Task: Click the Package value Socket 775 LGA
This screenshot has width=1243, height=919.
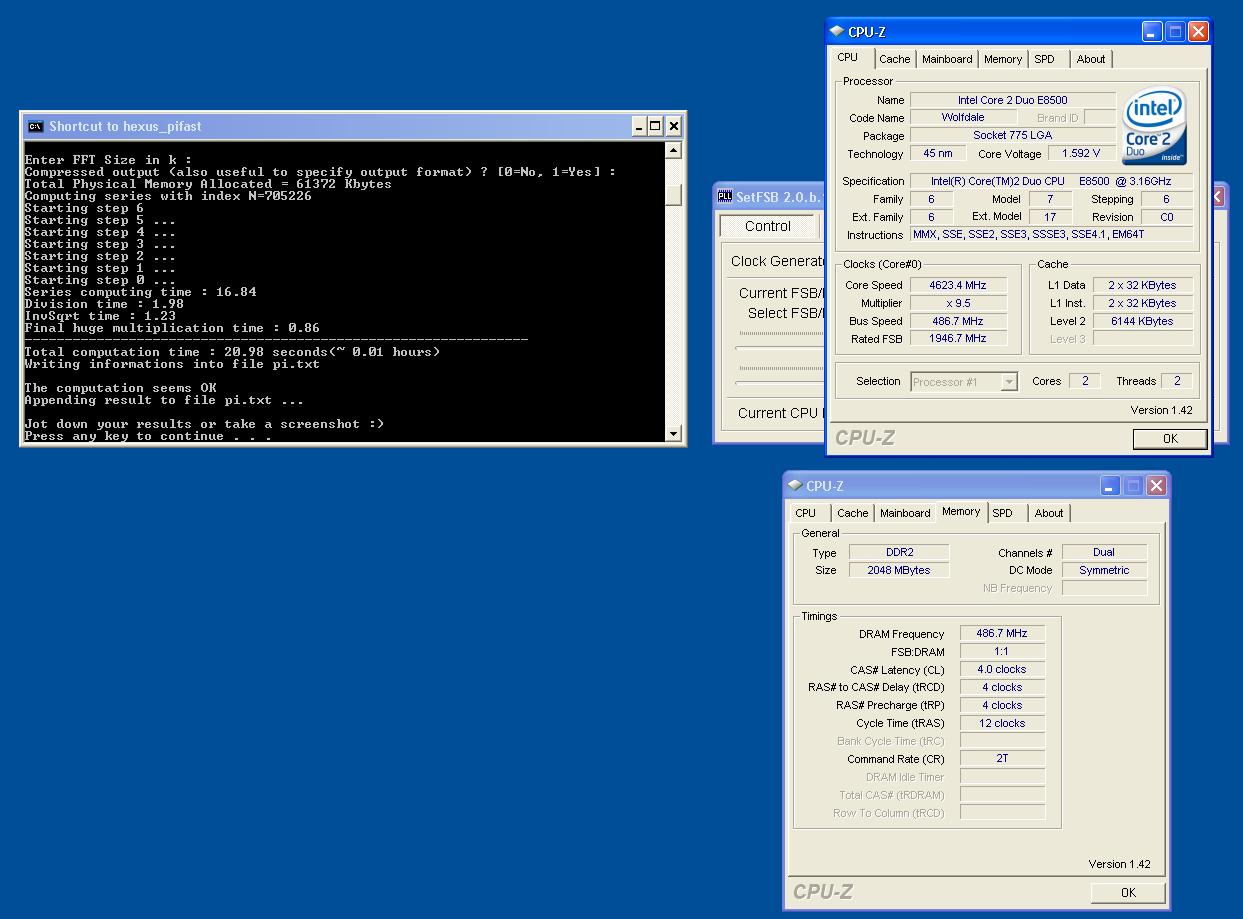Action: coord(1012,135)
